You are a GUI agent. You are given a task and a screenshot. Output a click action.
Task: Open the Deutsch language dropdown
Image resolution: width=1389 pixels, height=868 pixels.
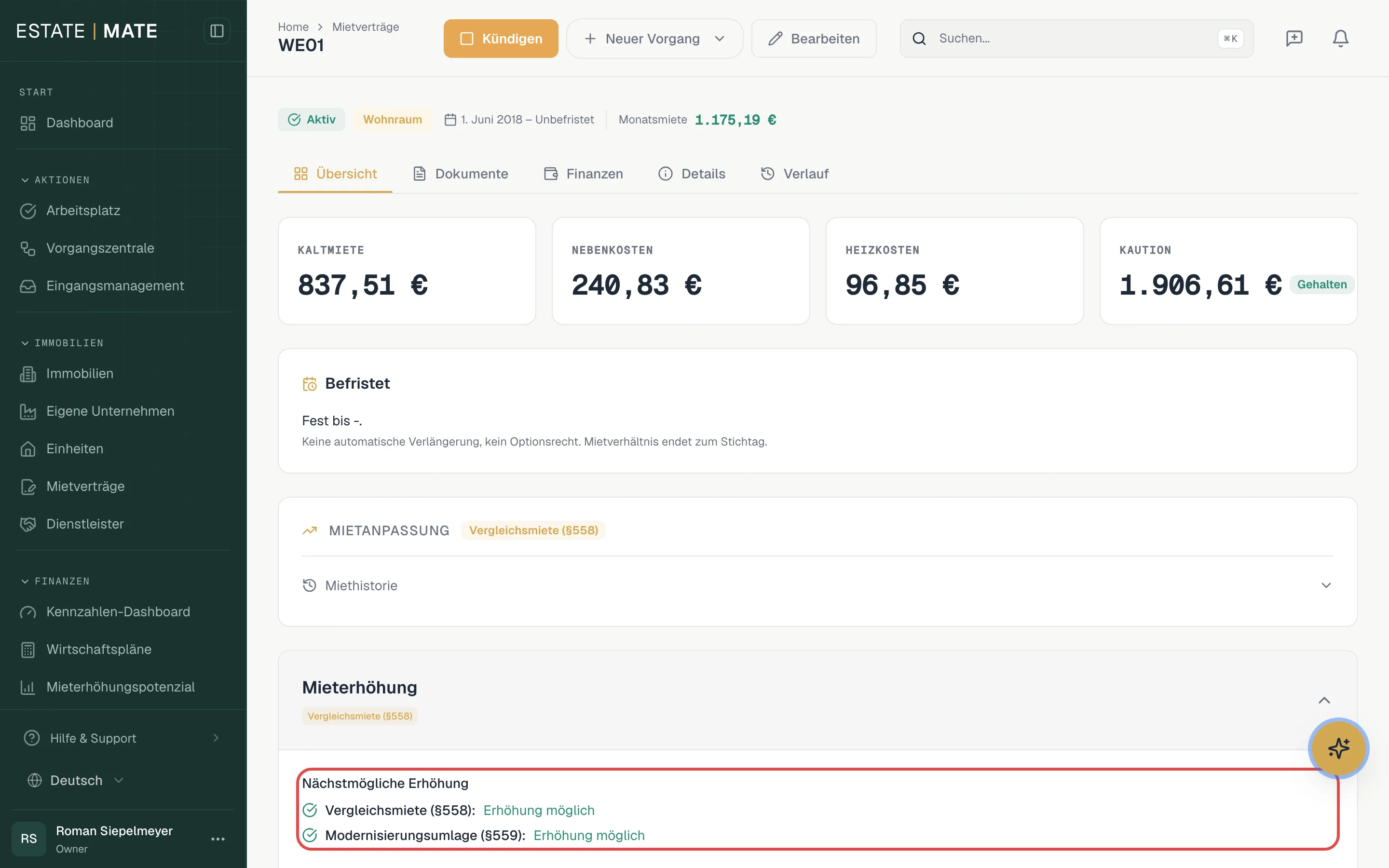click(76, 781)
